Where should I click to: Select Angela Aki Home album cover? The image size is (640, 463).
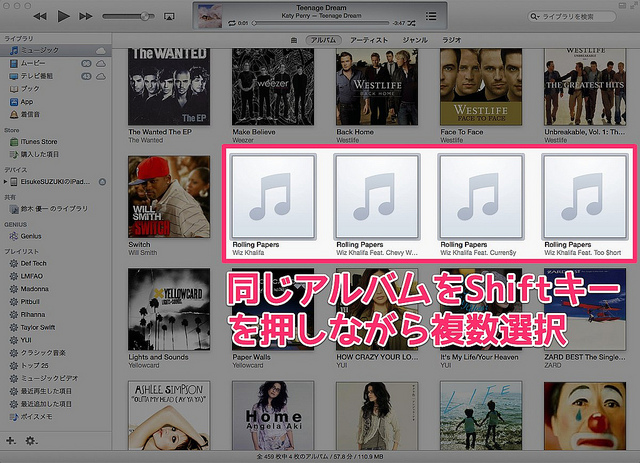click(273, 416)
